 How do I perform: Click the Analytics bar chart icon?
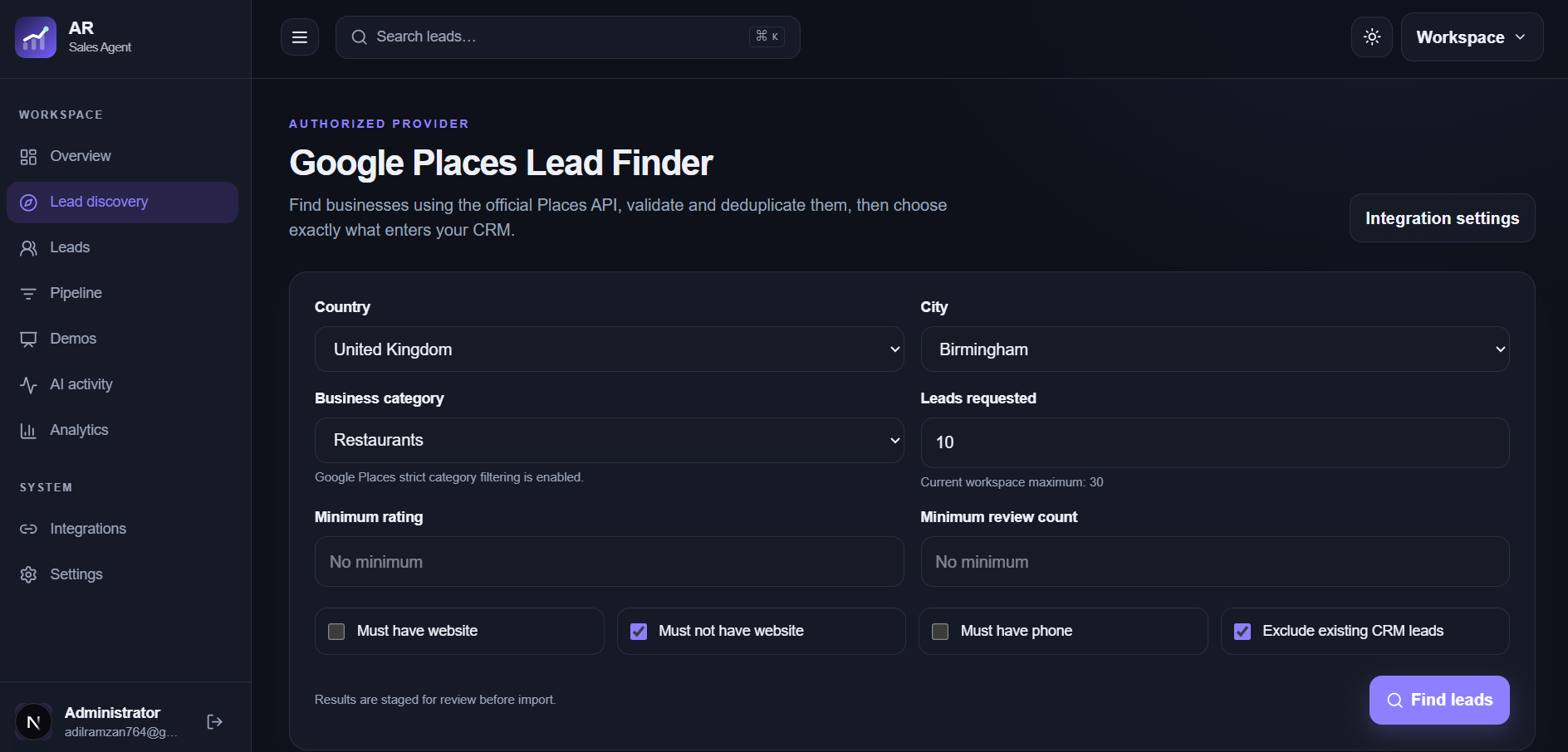click(28, 431)
